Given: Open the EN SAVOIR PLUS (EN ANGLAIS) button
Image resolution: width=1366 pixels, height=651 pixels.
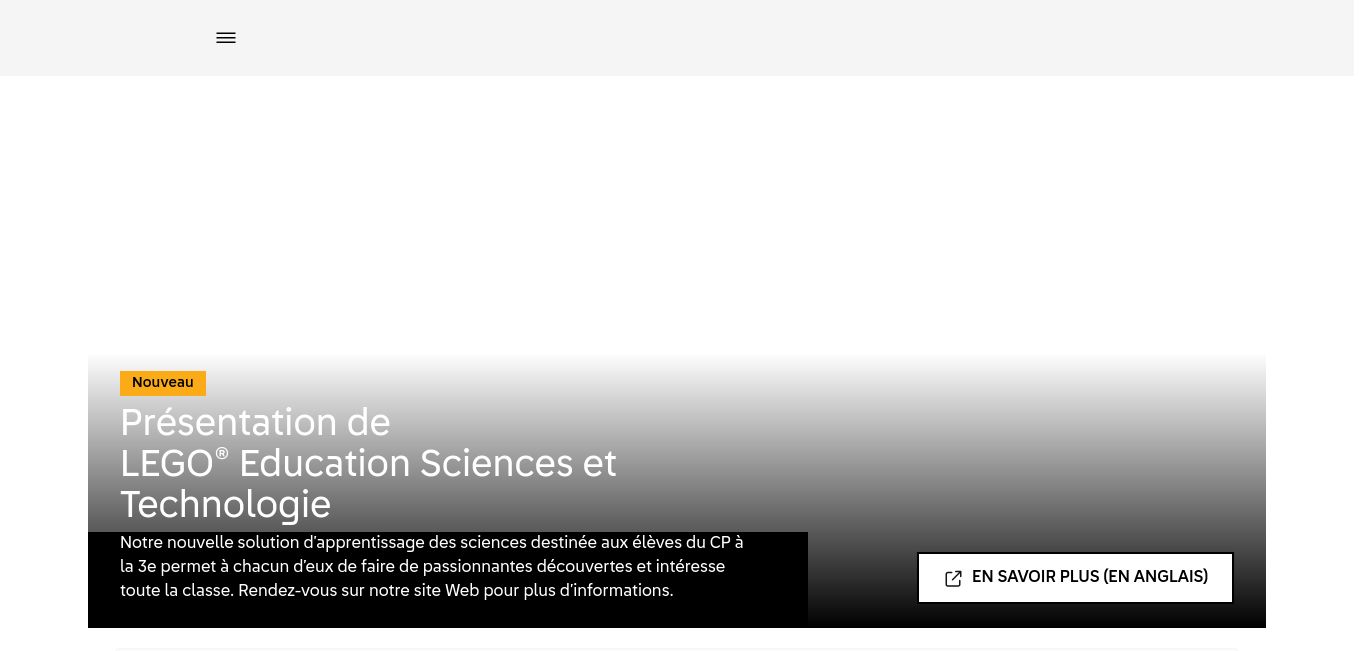Looking at the screenshot, I should click(x=1075, y=578).
